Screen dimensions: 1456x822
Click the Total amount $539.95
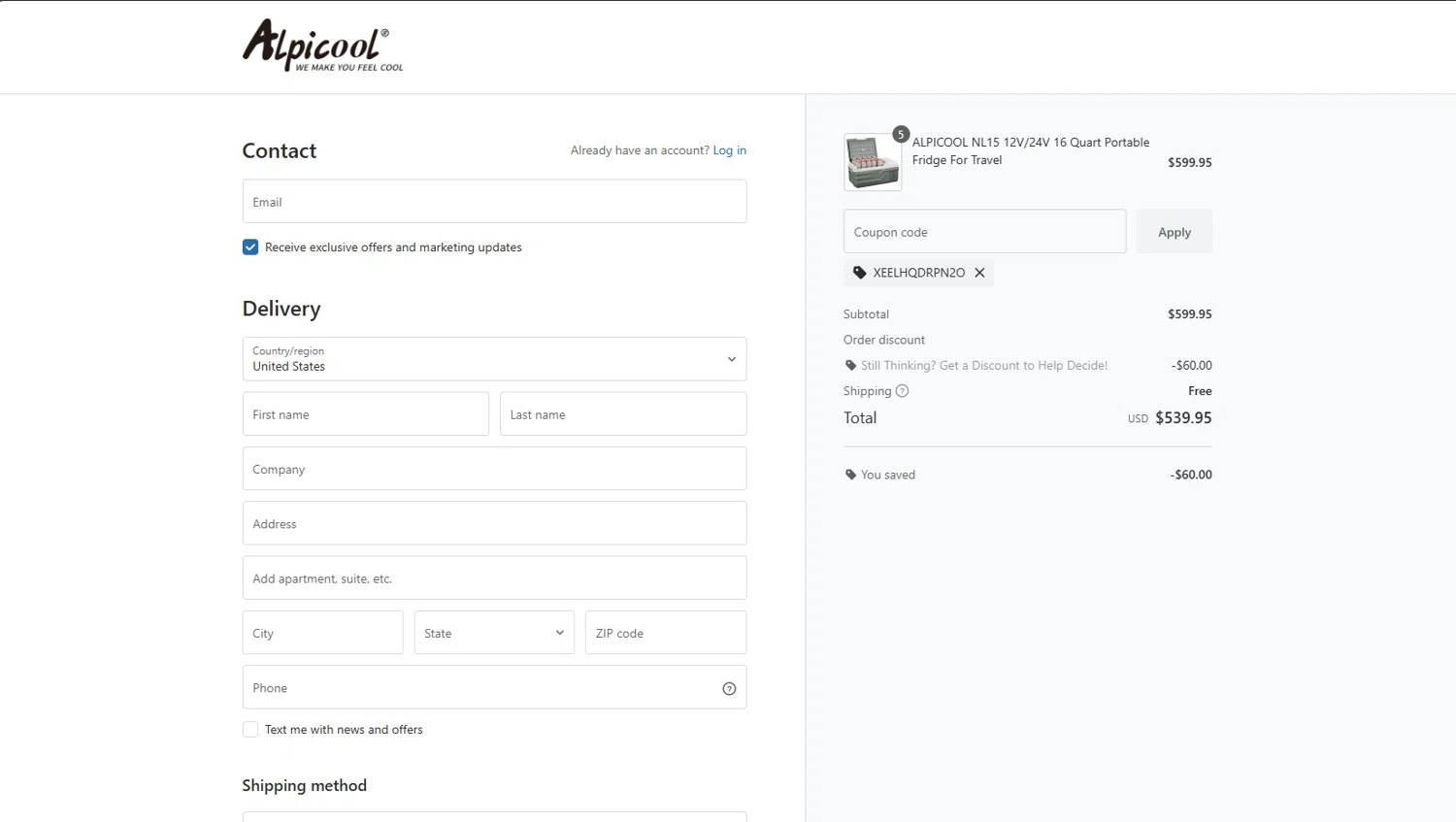(x=1183, y=418)
